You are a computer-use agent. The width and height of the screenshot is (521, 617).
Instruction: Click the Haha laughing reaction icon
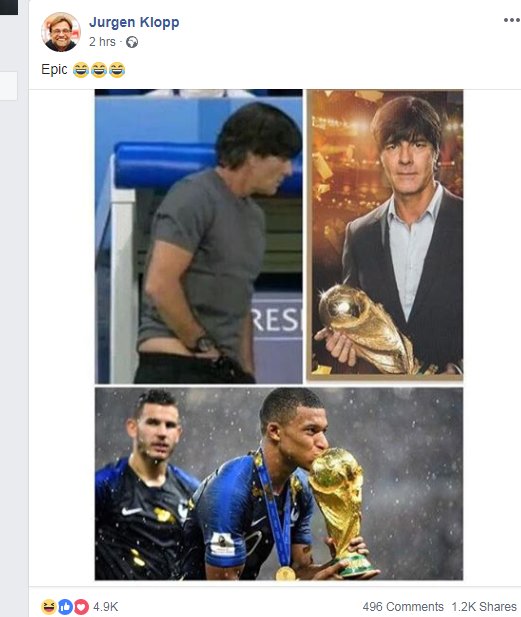(x=48, y=606)
